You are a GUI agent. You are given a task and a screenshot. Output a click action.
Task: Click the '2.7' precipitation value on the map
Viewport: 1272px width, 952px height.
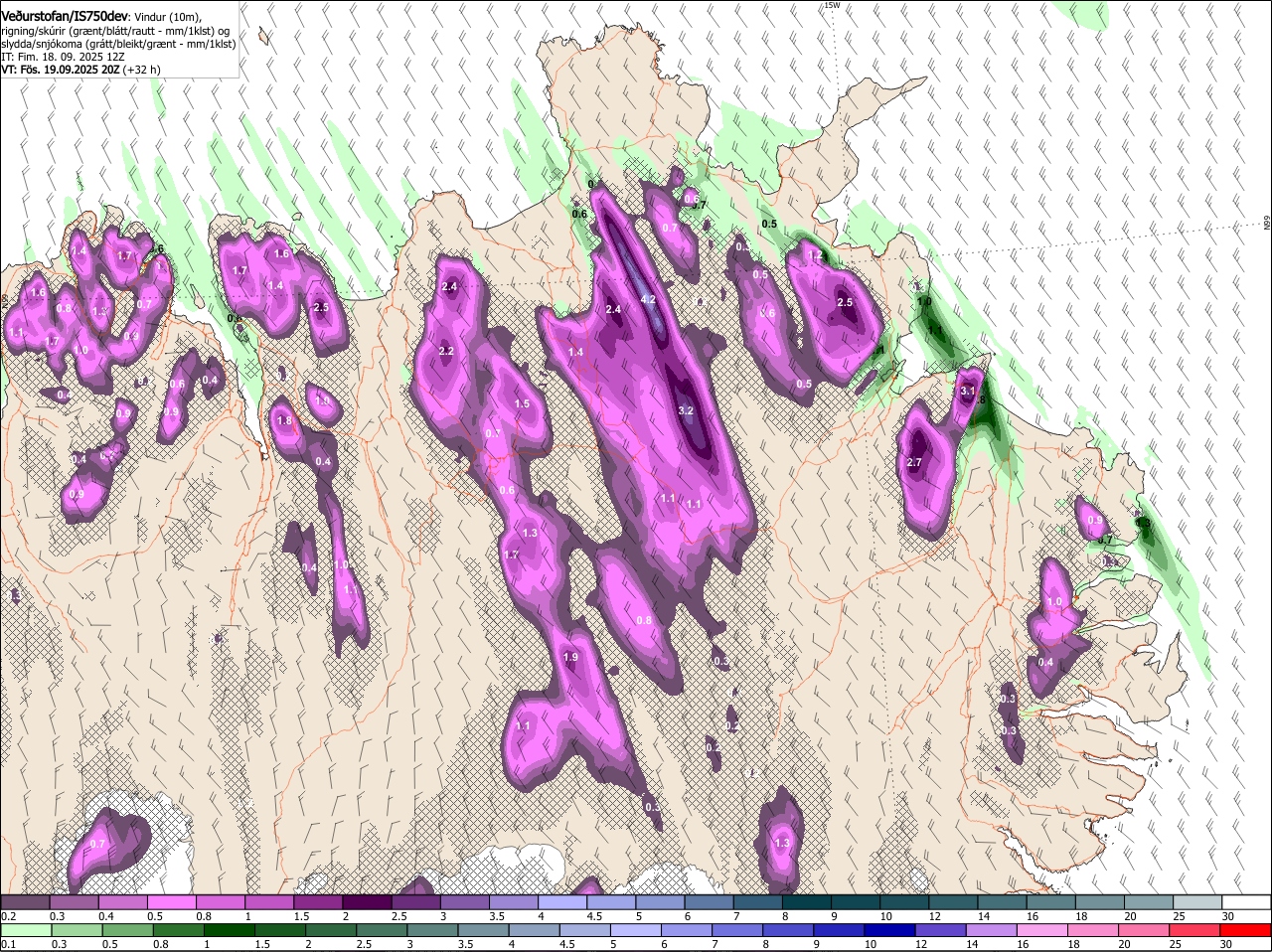[915, 462]
